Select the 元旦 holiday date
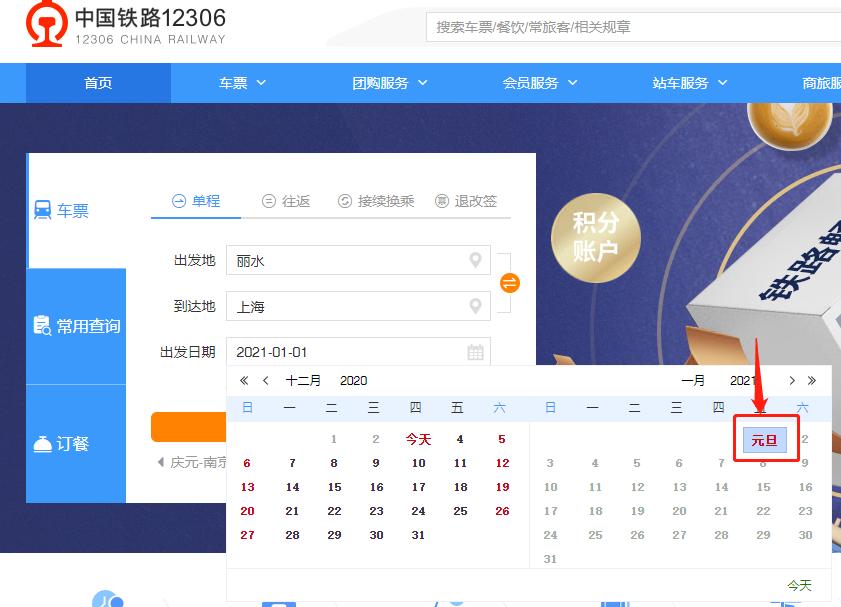The width and height of the screenshot is (841, 607). click(x=765, y=439)
